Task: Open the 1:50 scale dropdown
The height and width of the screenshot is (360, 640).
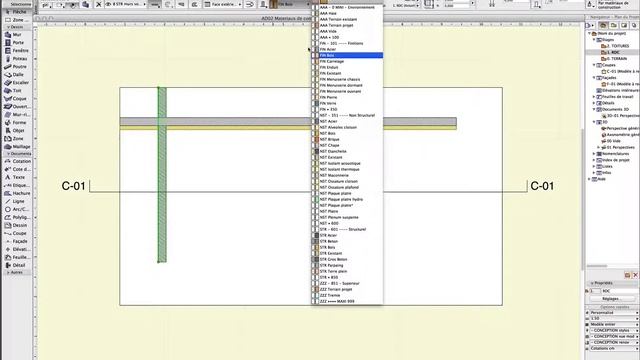Action: click(x=613, y=318)
